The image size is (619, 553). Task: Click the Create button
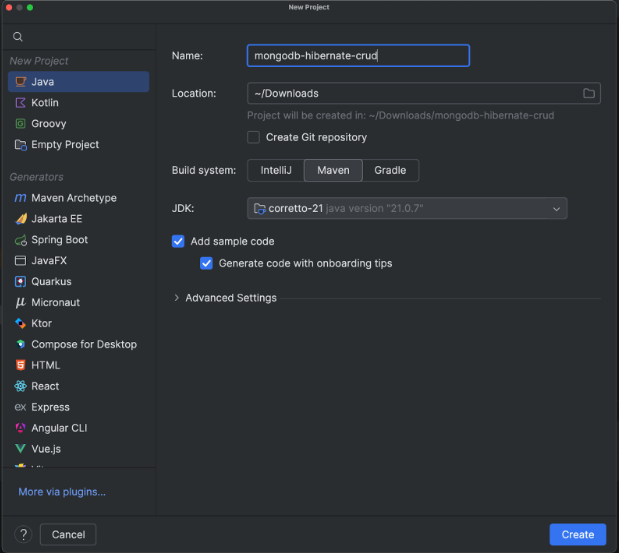point(577,534)
